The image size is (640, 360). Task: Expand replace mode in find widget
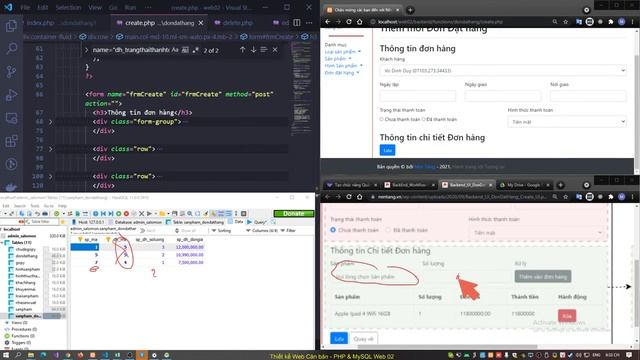click(x=87, y=50)
